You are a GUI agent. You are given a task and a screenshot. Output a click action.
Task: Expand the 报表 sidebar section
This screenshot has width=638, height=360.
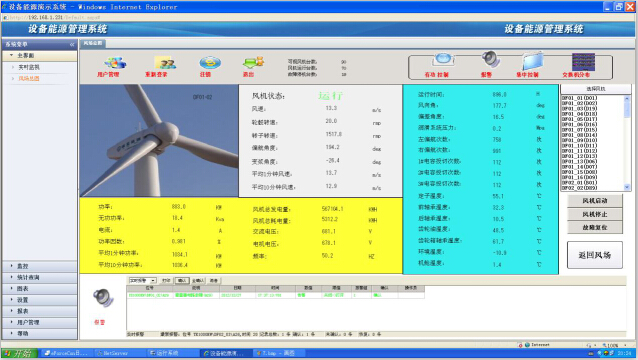[39, 311]
